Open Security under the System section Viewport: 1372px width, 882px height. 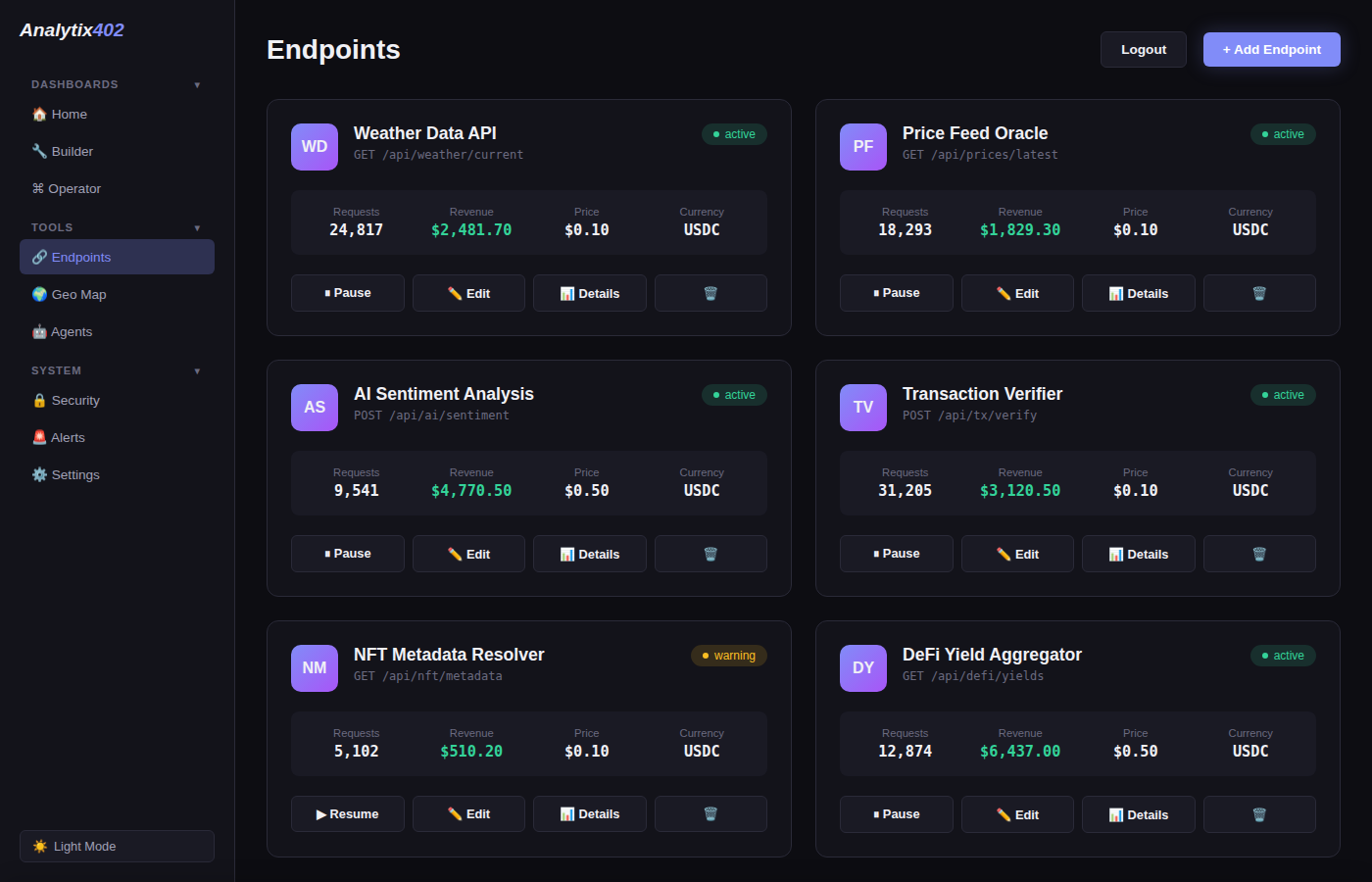click(39, 400)
